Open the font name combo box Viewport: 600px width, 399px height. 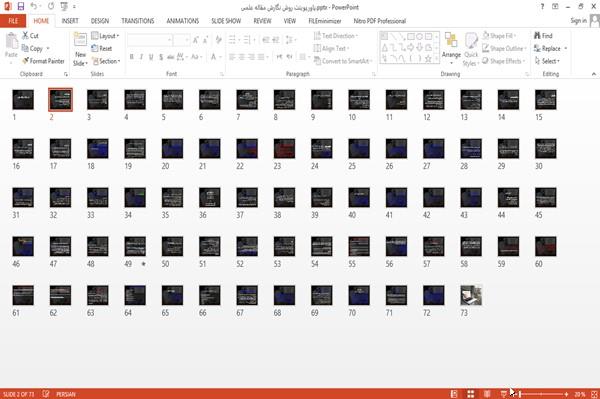tap(150, 40)
